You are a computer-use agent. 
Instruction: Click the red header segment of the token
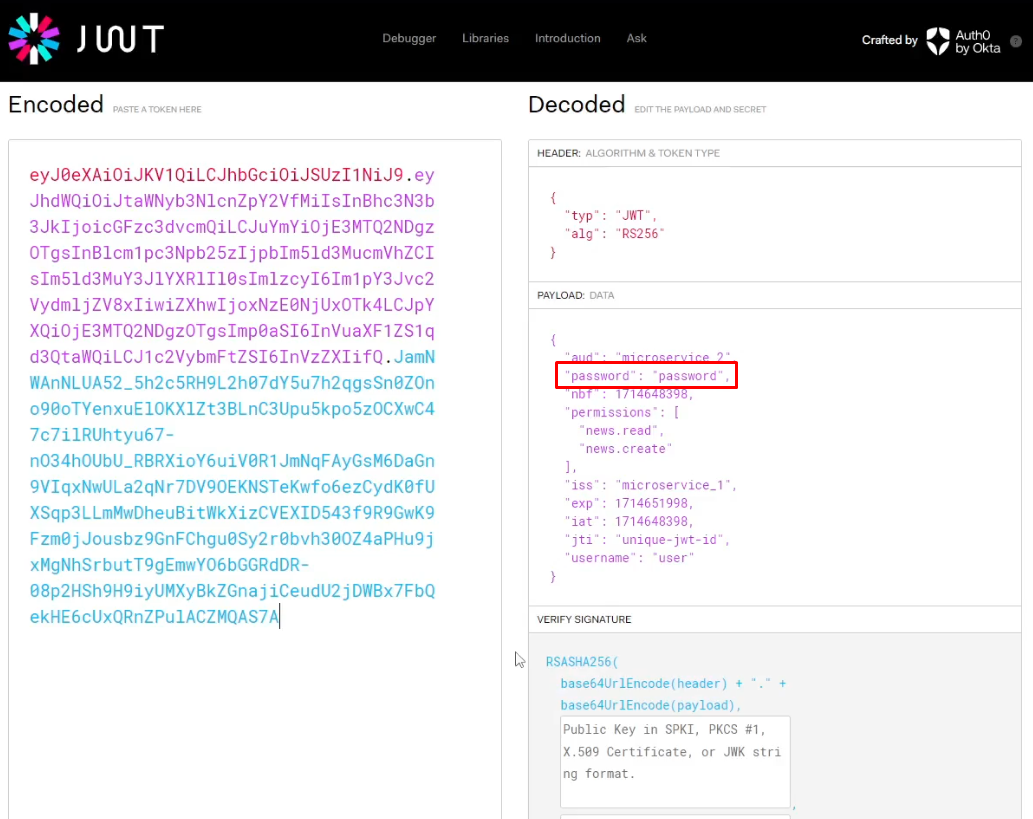[x=216, y=175]
